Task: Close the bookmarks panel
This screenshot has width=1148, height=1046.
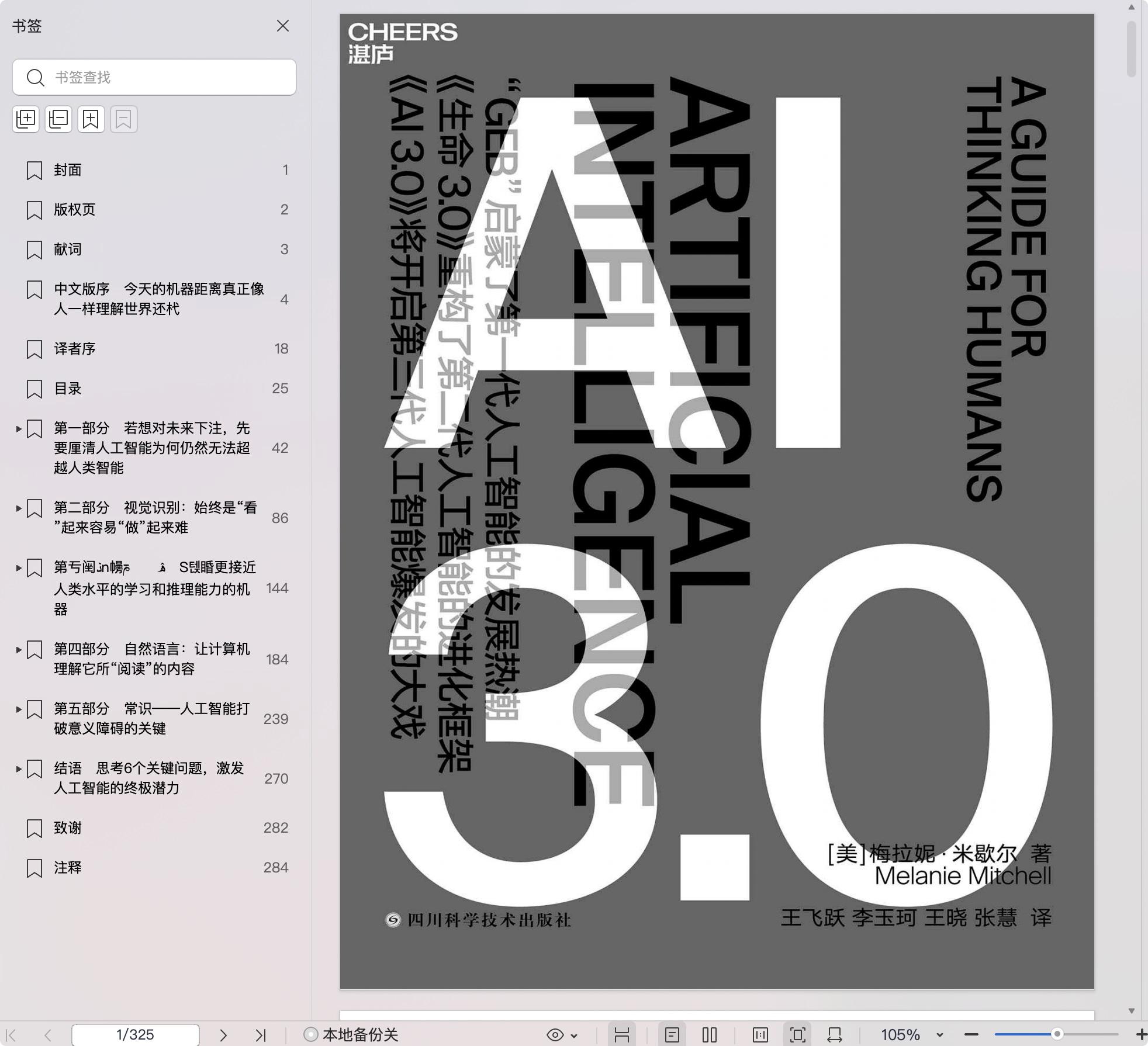Action: tap(283, 26)
